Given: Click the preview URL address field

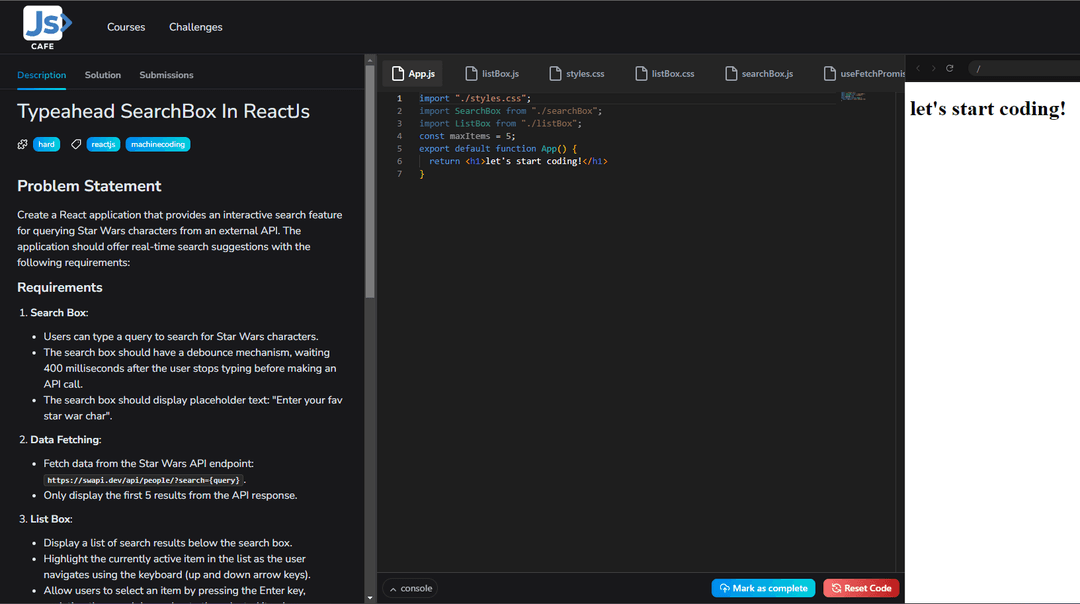Looking at the screenshot, I should (x=1024, y=68).
